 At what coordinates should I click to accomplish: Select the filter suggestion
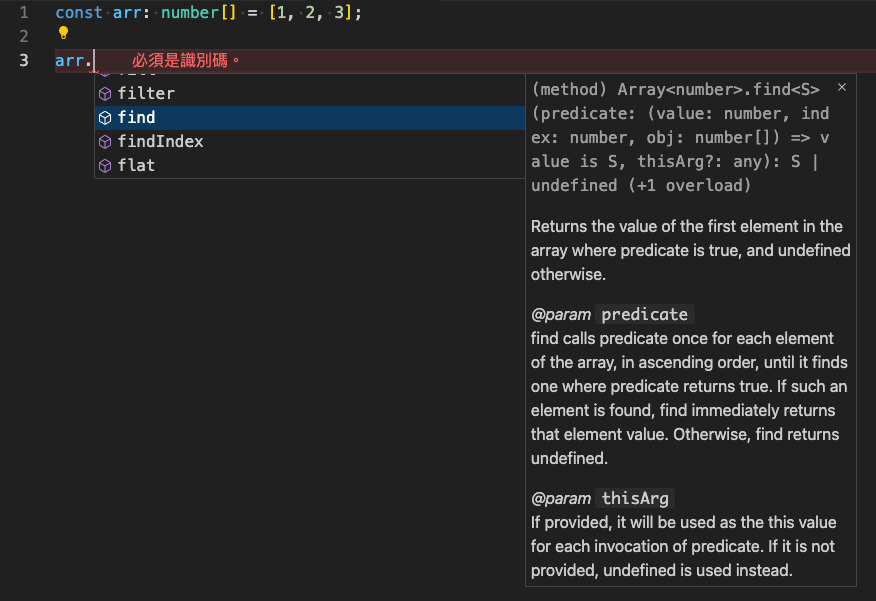click(x=146, y=93)
